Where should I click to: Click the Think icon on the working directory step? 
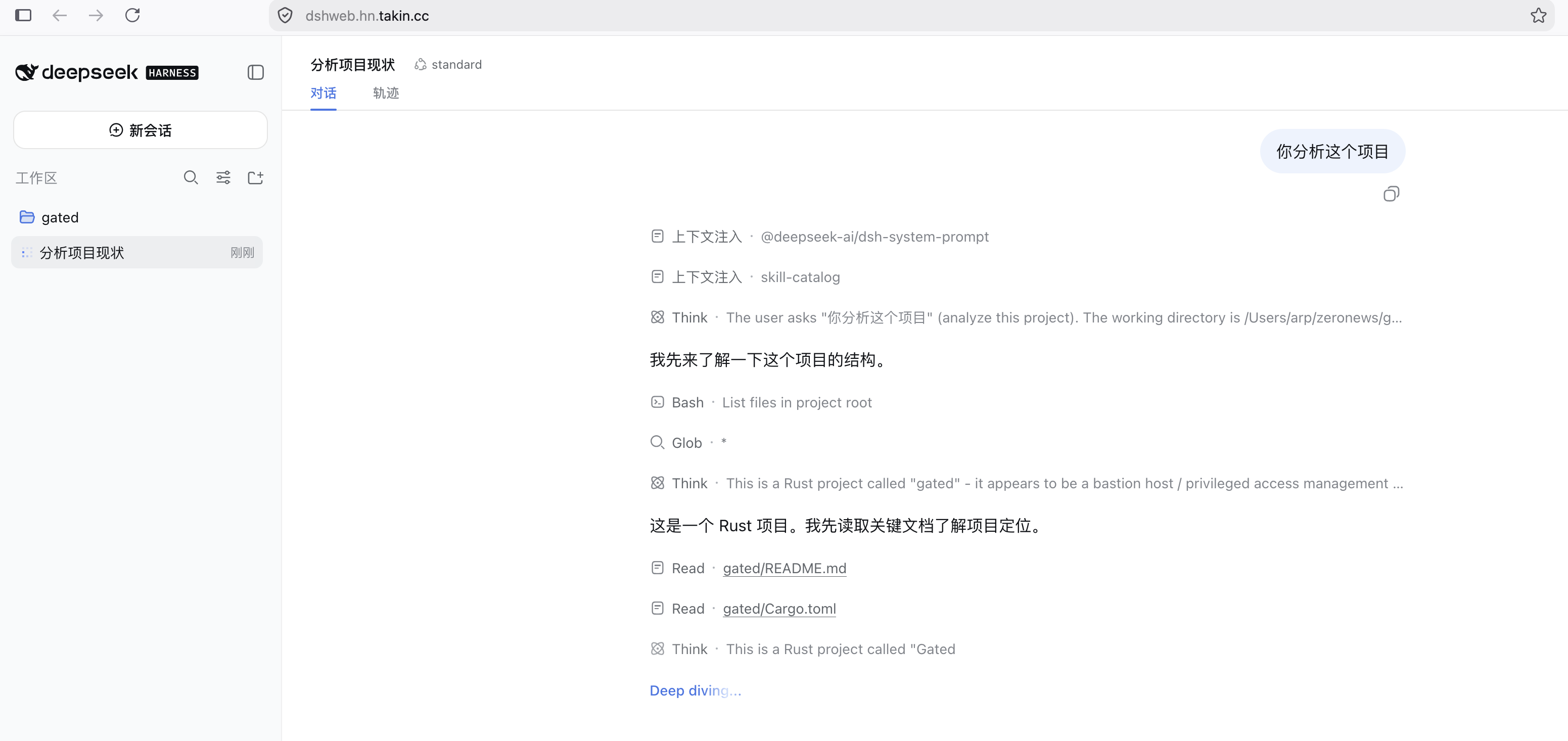tap(658, 317)
